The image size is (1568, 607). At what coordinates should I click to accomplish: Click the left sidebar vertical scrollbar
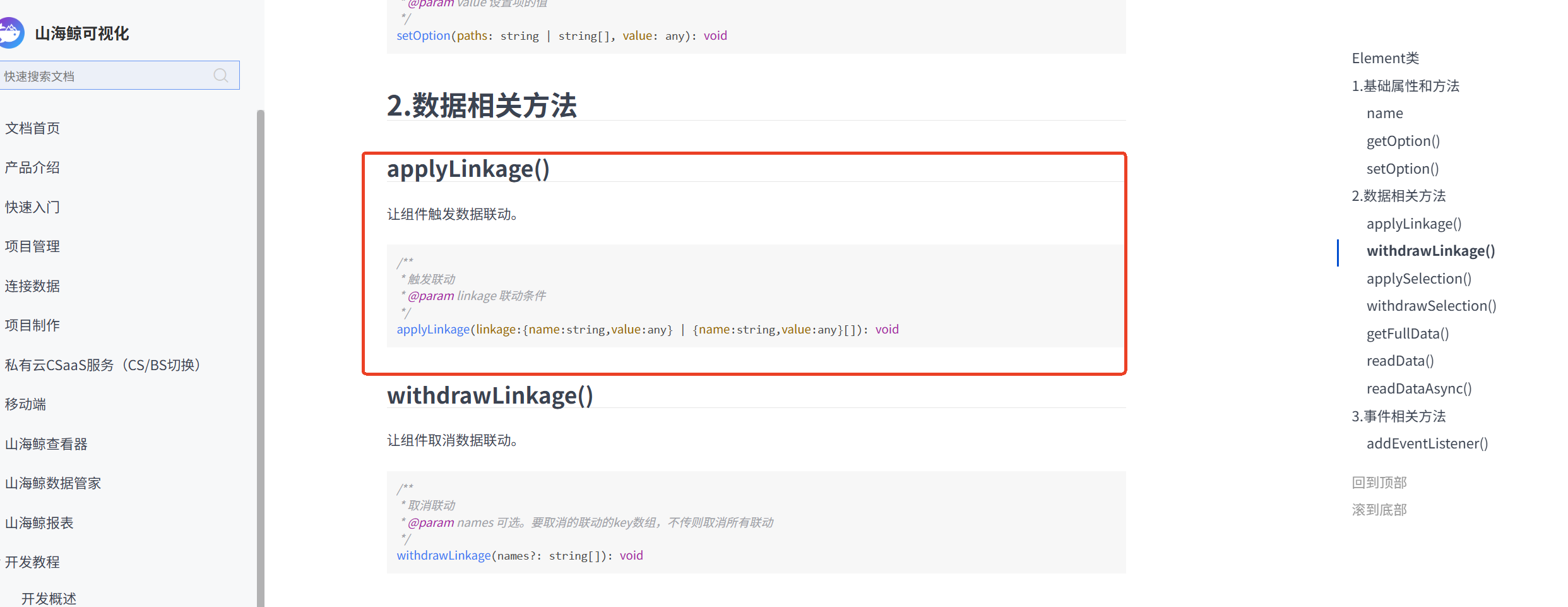pos(260,354)
